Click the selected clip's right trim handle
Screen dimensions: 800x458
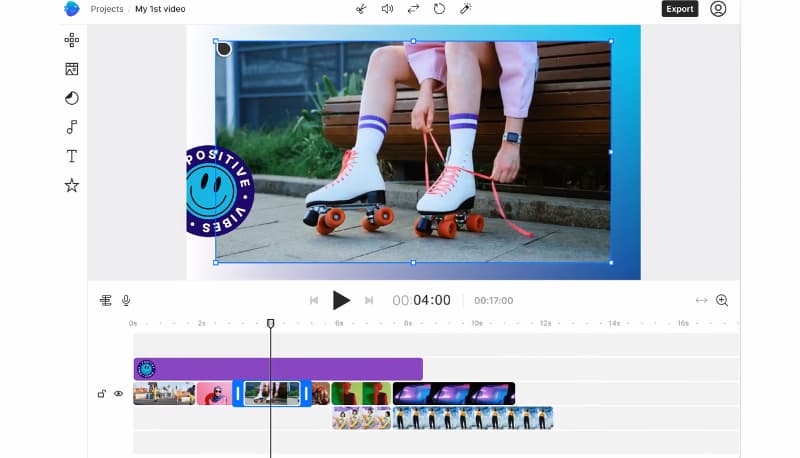[x=306, y=394]
